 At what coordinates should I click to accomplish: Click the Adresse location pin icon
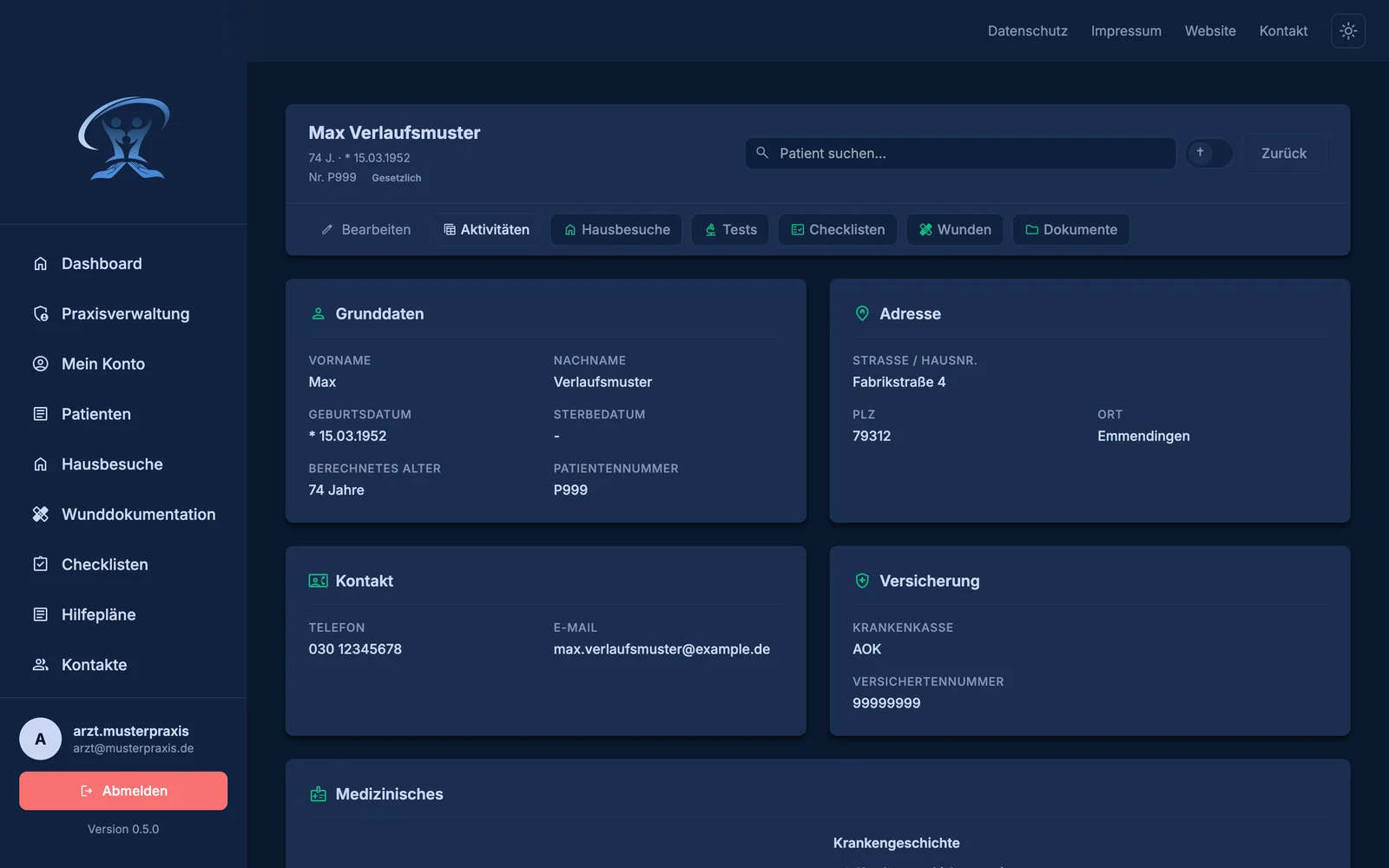[862, 313]
